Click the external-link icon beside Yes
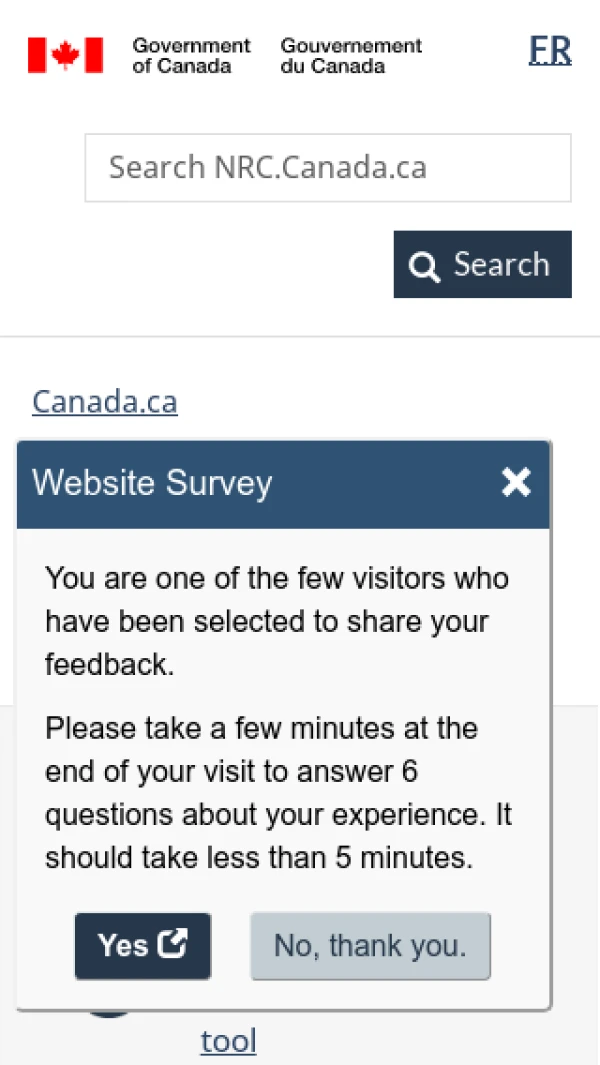 [174, 944]
